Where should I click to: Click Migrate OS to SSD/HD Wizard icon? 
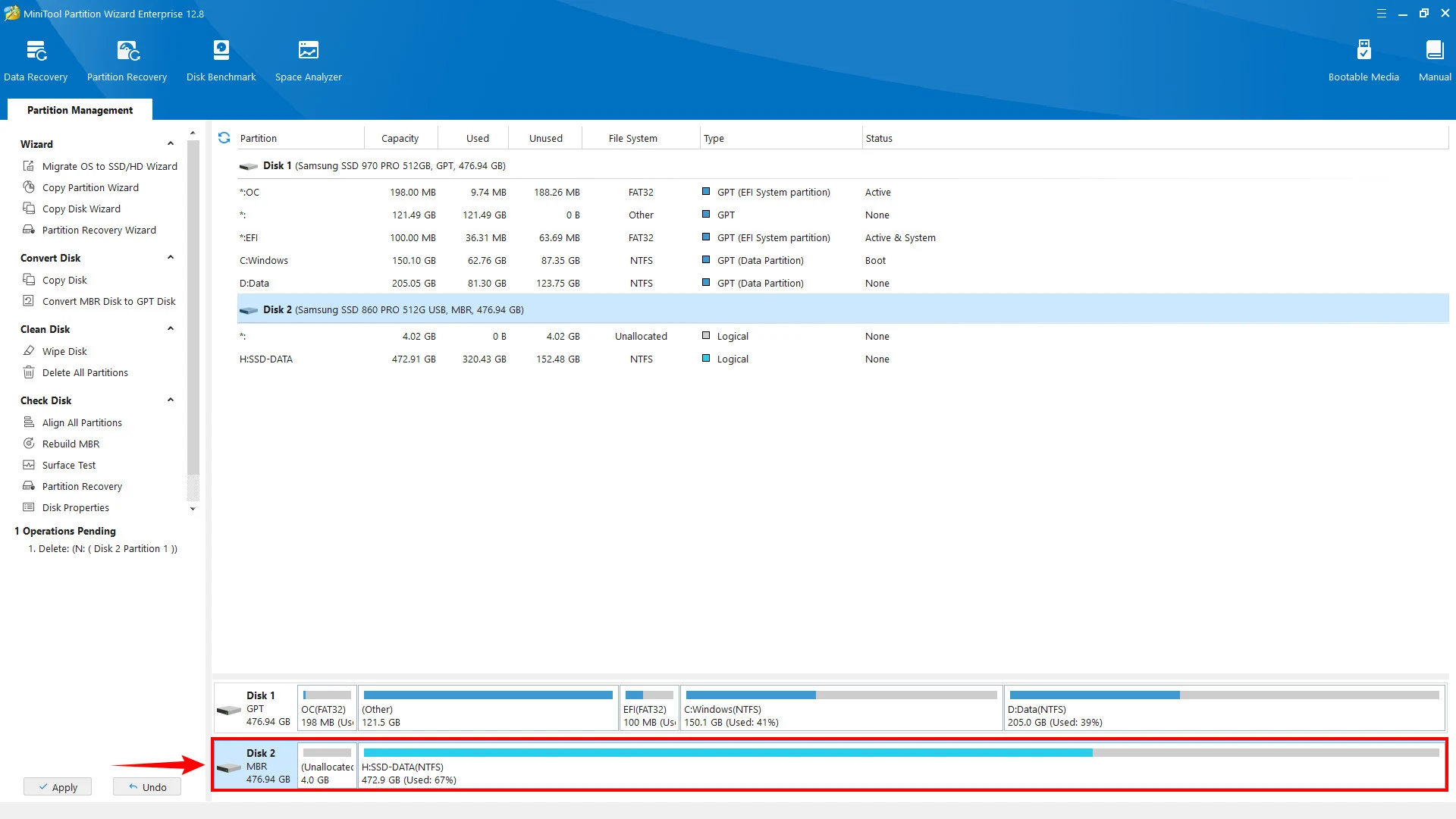(x=29, y=166)
